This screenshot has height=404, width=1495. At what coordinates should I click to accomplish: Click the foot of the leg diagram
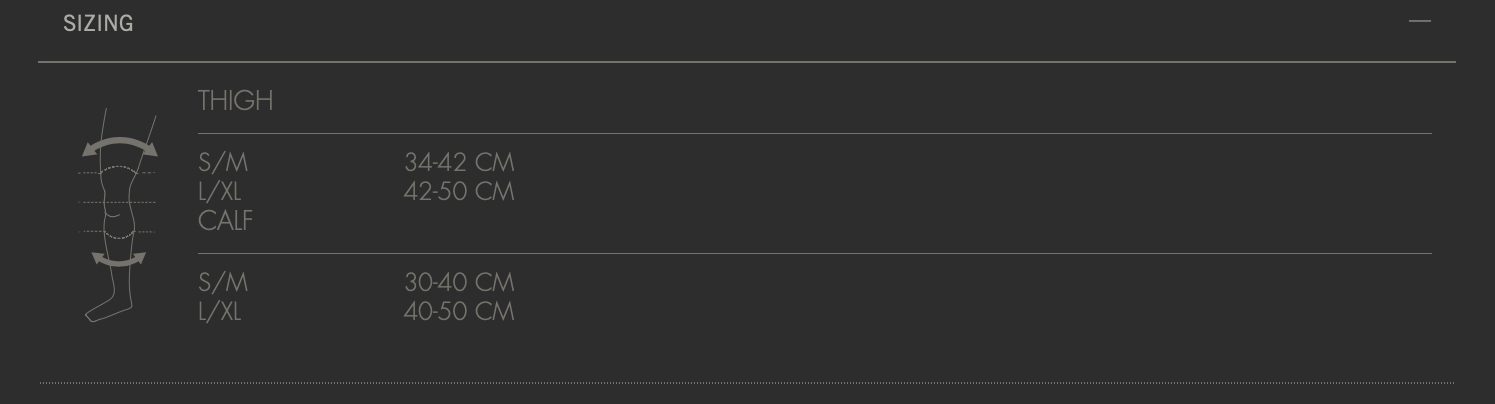(100, 311)
